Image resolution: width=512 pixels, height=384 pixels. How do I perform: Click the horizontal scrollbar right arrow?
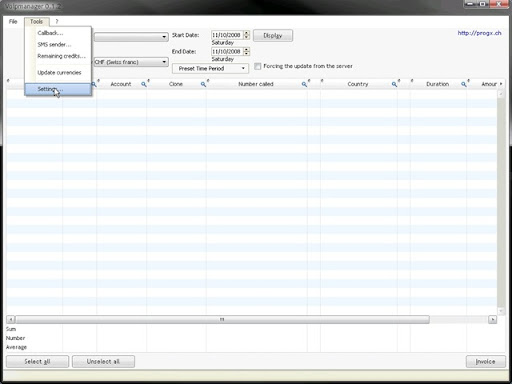[x=492, y=319]
